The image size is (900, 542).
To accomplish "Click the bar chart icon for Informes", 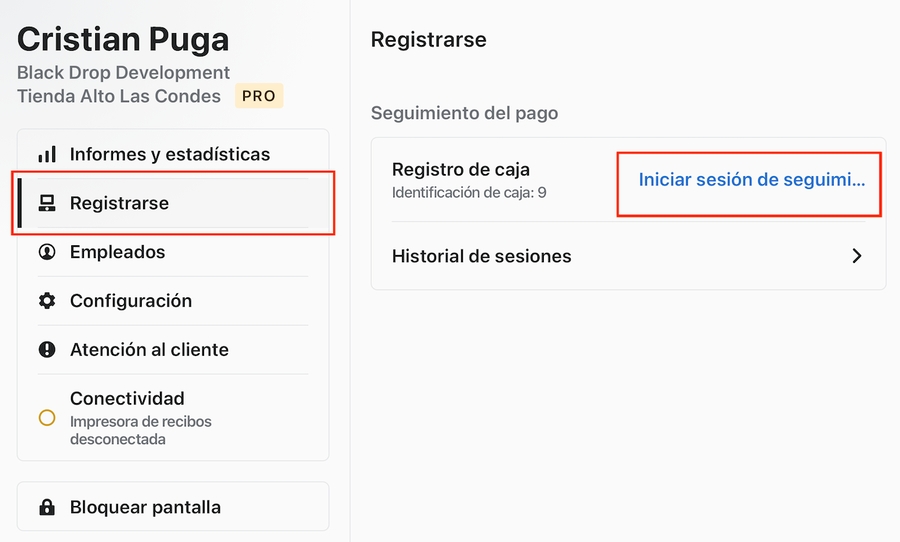I will click(47, 155).
